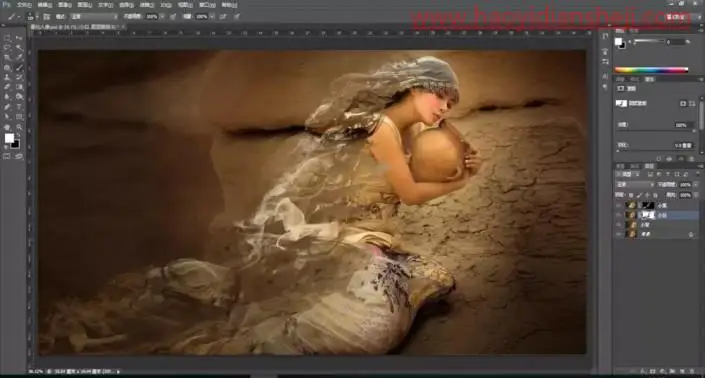Open the Brush panel toggle in options bar

46,17
